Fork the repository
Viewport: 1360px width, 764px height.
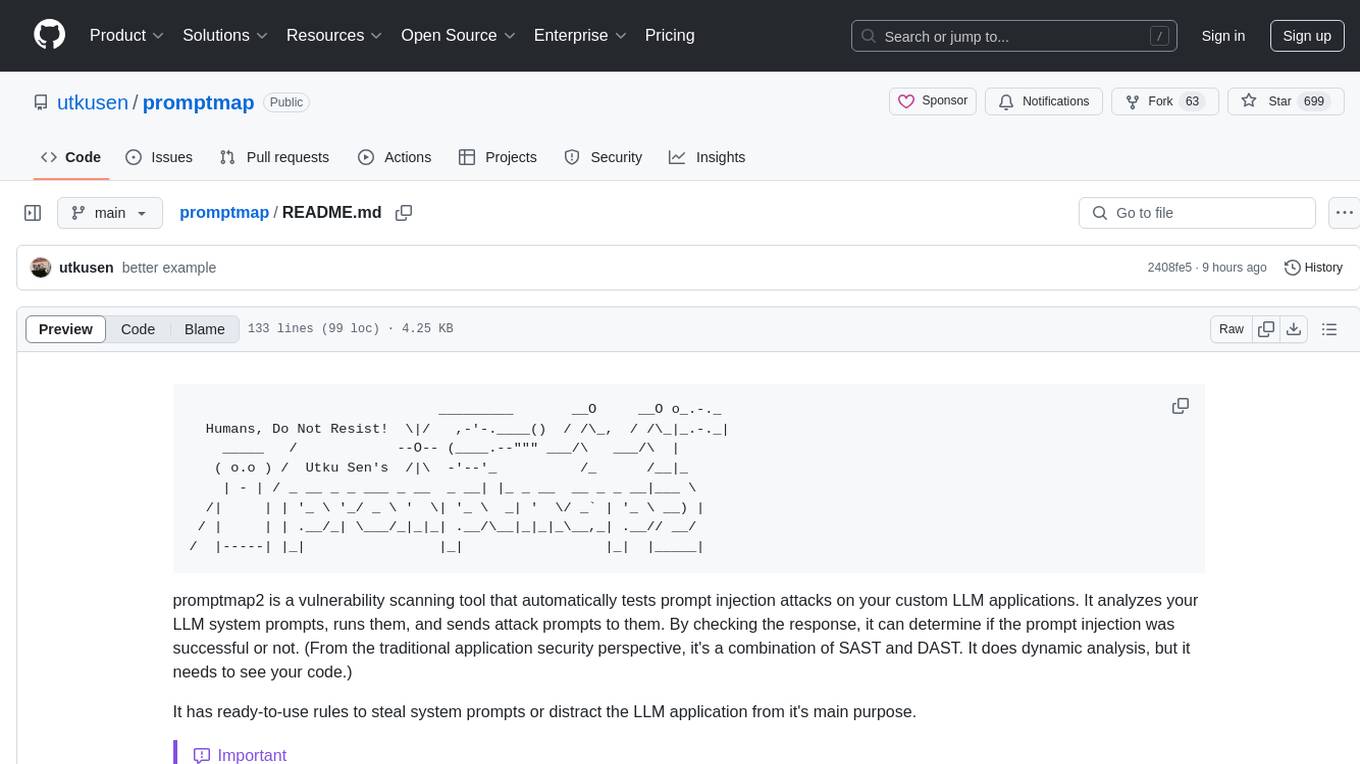(x=1164, y=101)
